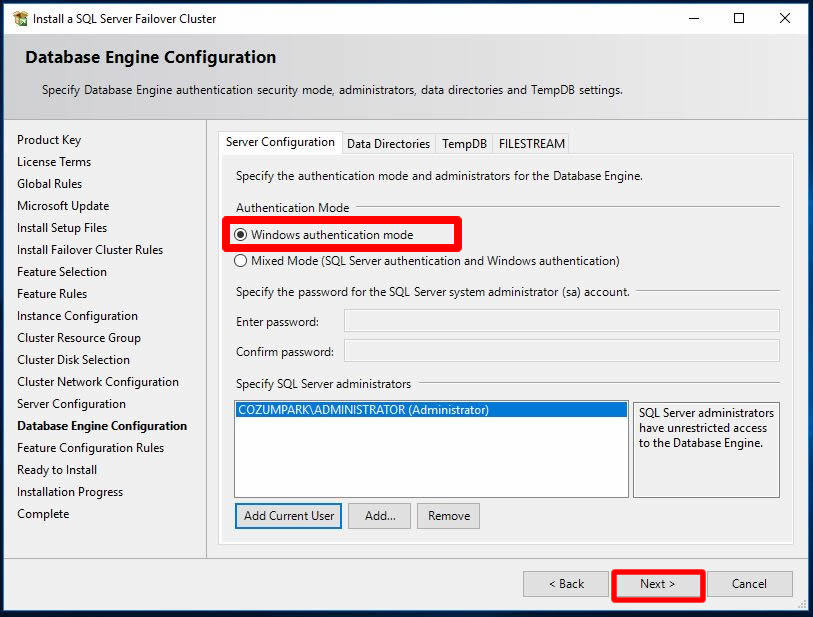This screenshot has height=617, width=813.
Task: Click the Add Current User button
Action: click(289, 516)
